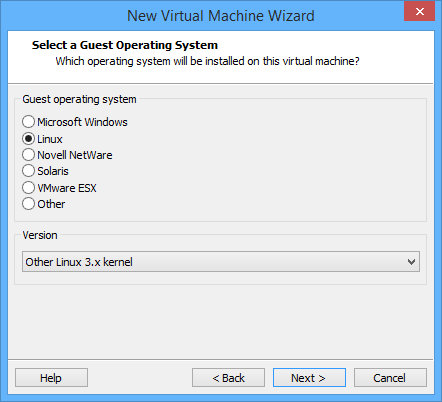The image size is (442, 402).
Task: Click the Version group label
Action: pyautogui.click(x=40, y=235)
